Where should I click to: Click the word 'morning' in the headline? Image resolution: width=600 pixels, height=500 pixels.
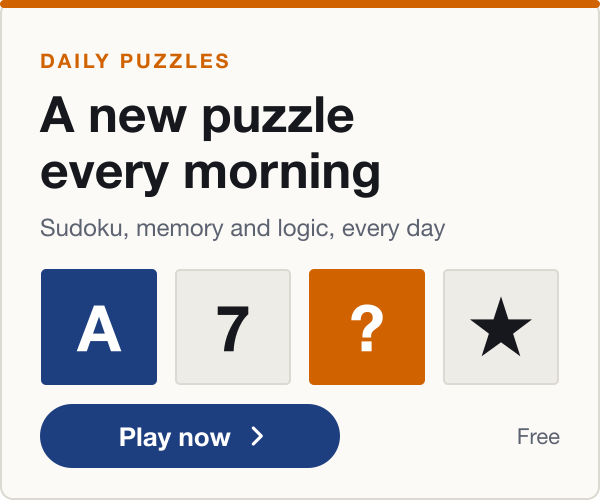(282, 173)
